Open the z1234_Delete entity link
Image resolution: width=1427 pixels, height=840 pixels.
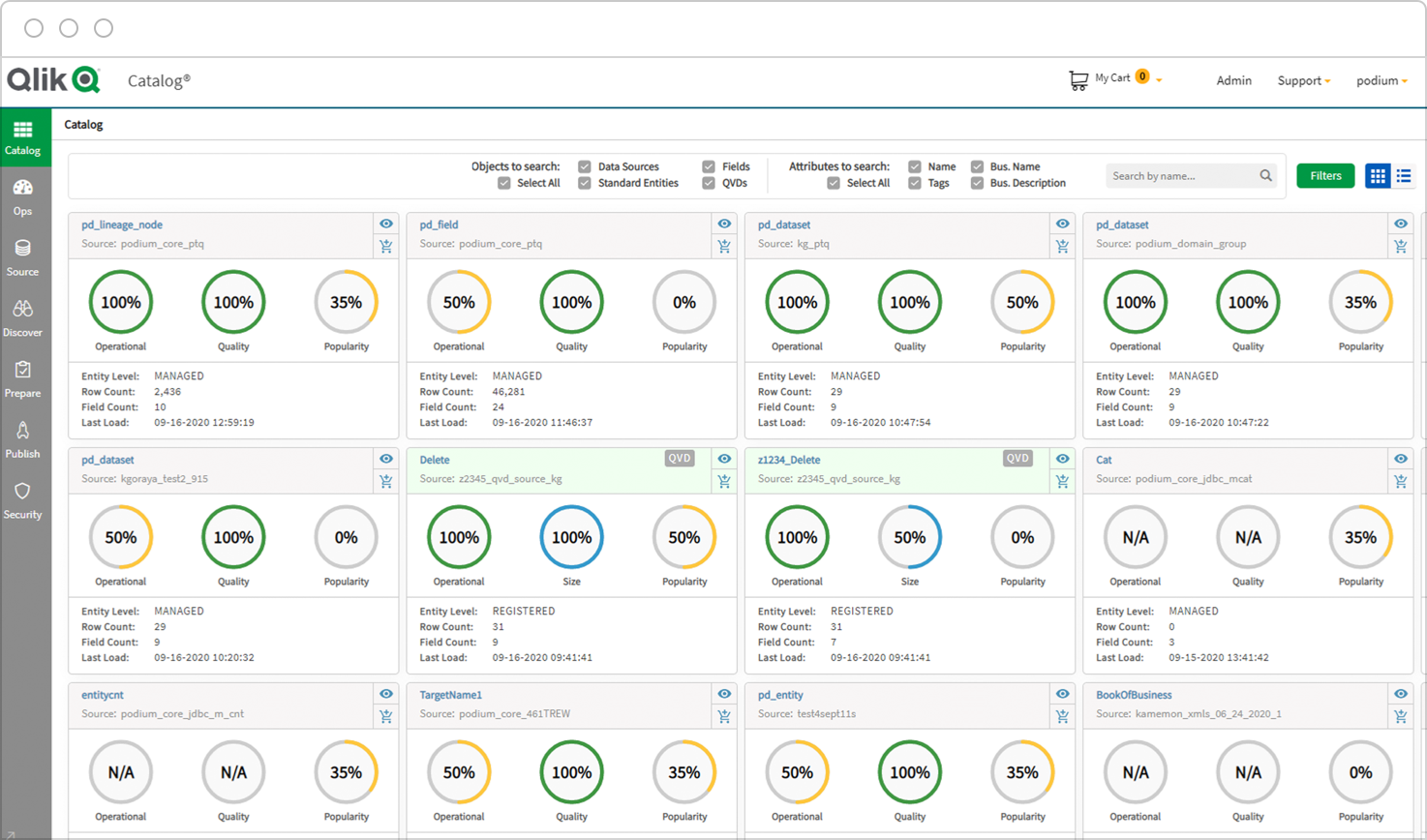789,460
